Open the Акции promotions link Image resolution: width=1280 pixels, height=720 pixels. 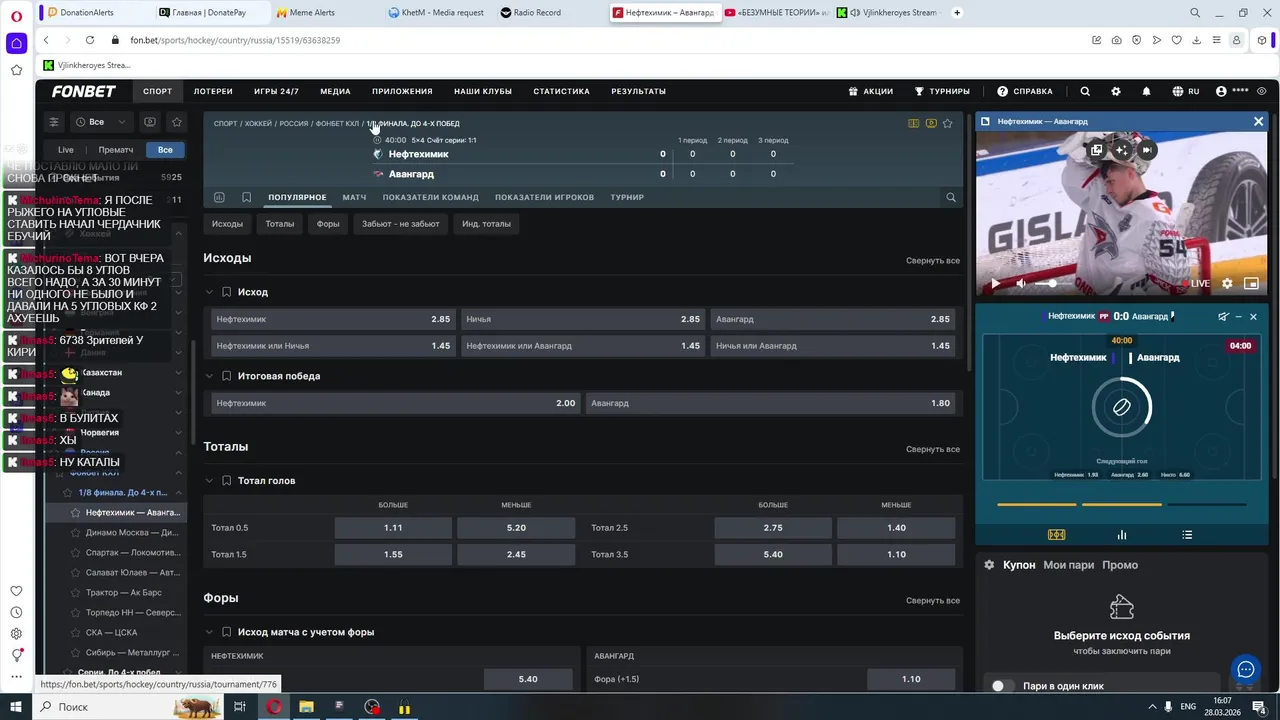(870, 91)
